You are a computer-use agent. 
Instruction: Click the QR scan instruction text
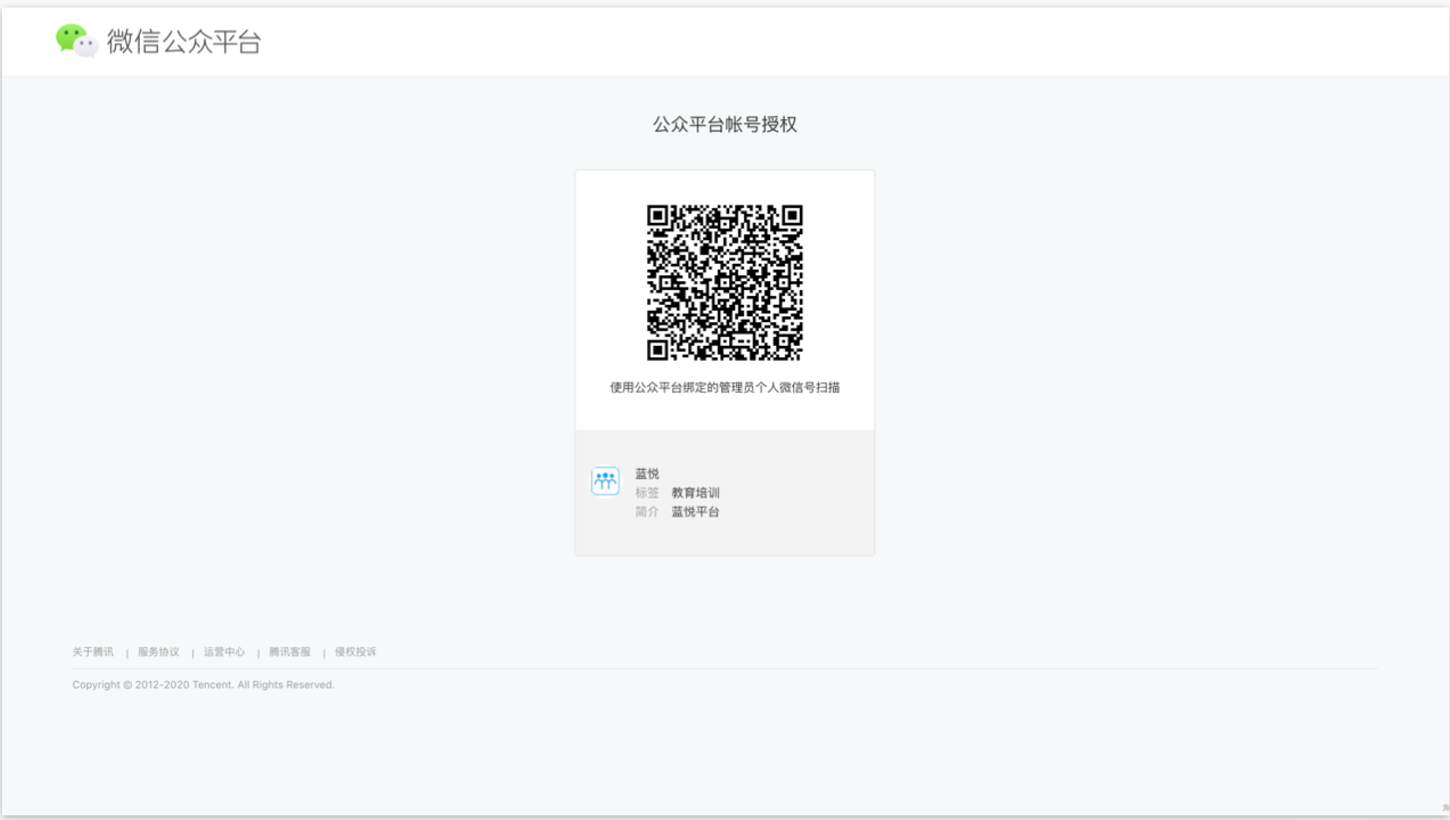click(x=725, y=387)
